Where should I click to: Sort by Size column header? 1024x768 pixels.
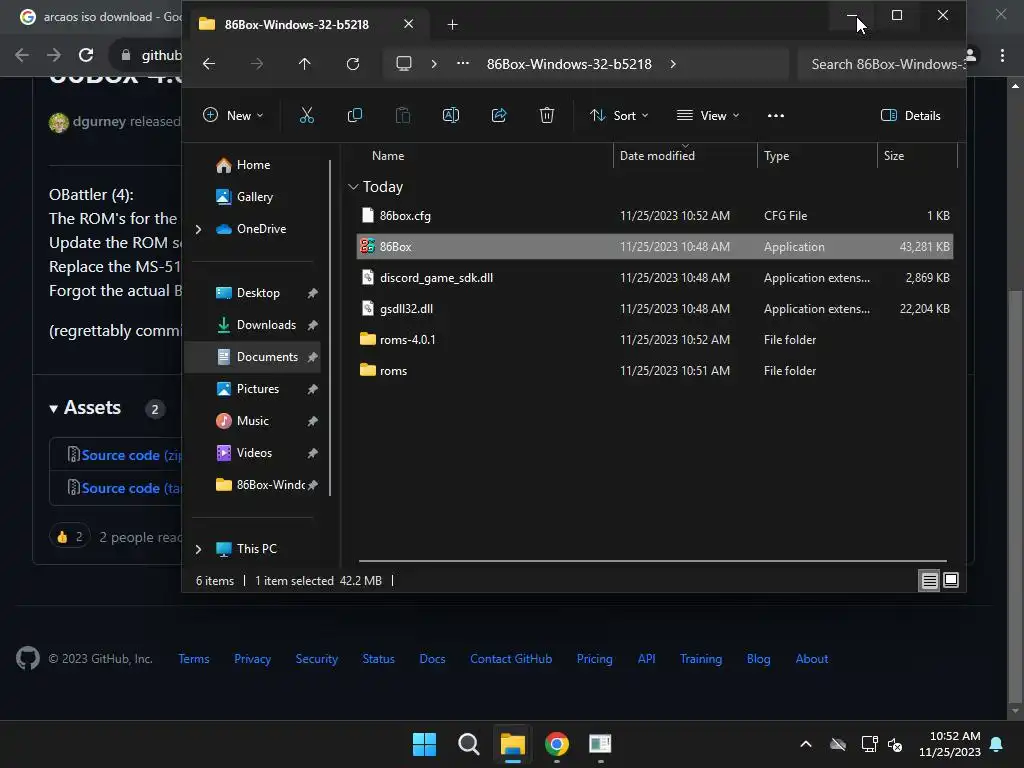tap(894, 156)
